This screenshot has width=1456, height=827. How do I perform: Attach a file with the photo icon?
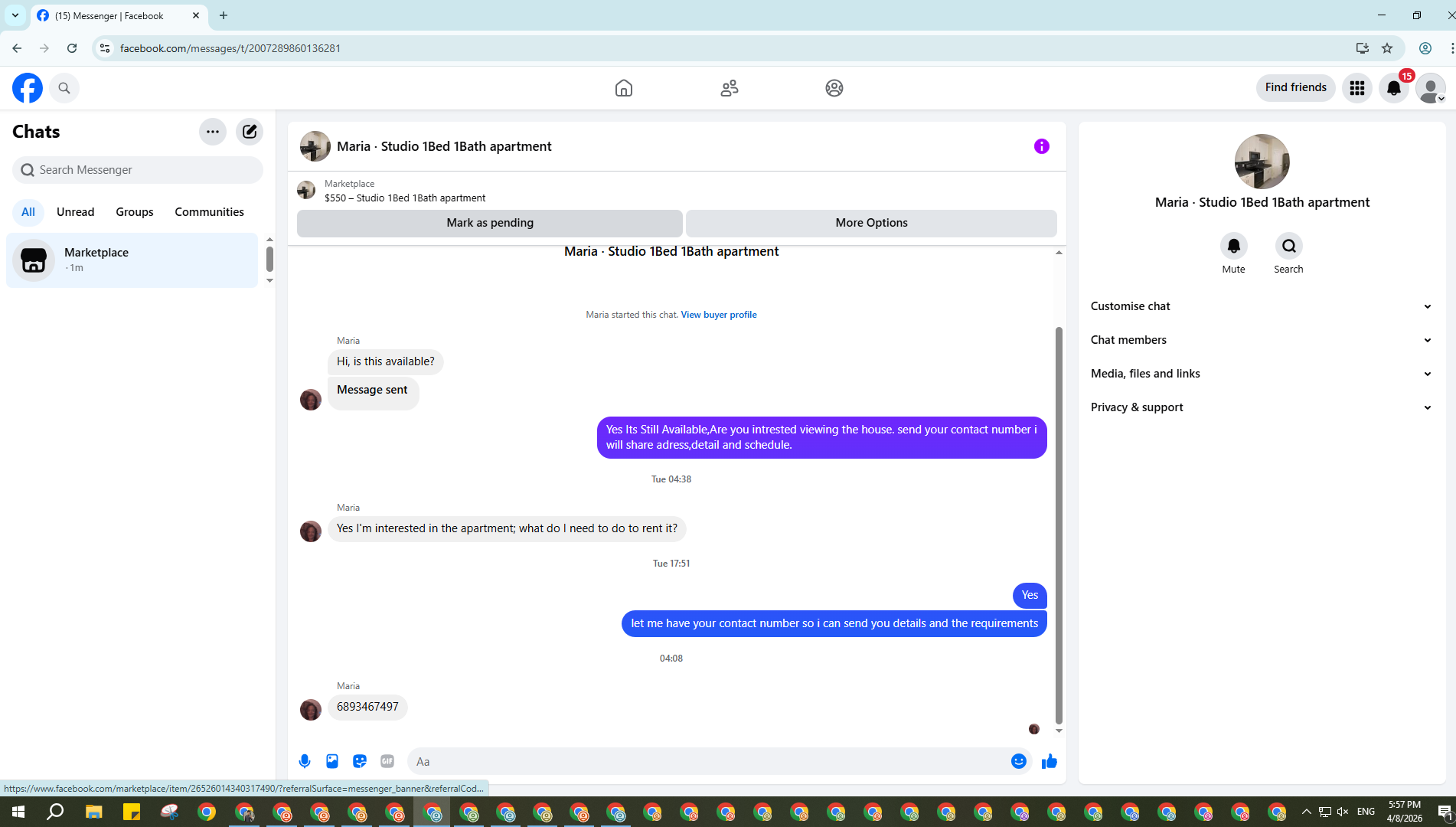pos(332,761)
